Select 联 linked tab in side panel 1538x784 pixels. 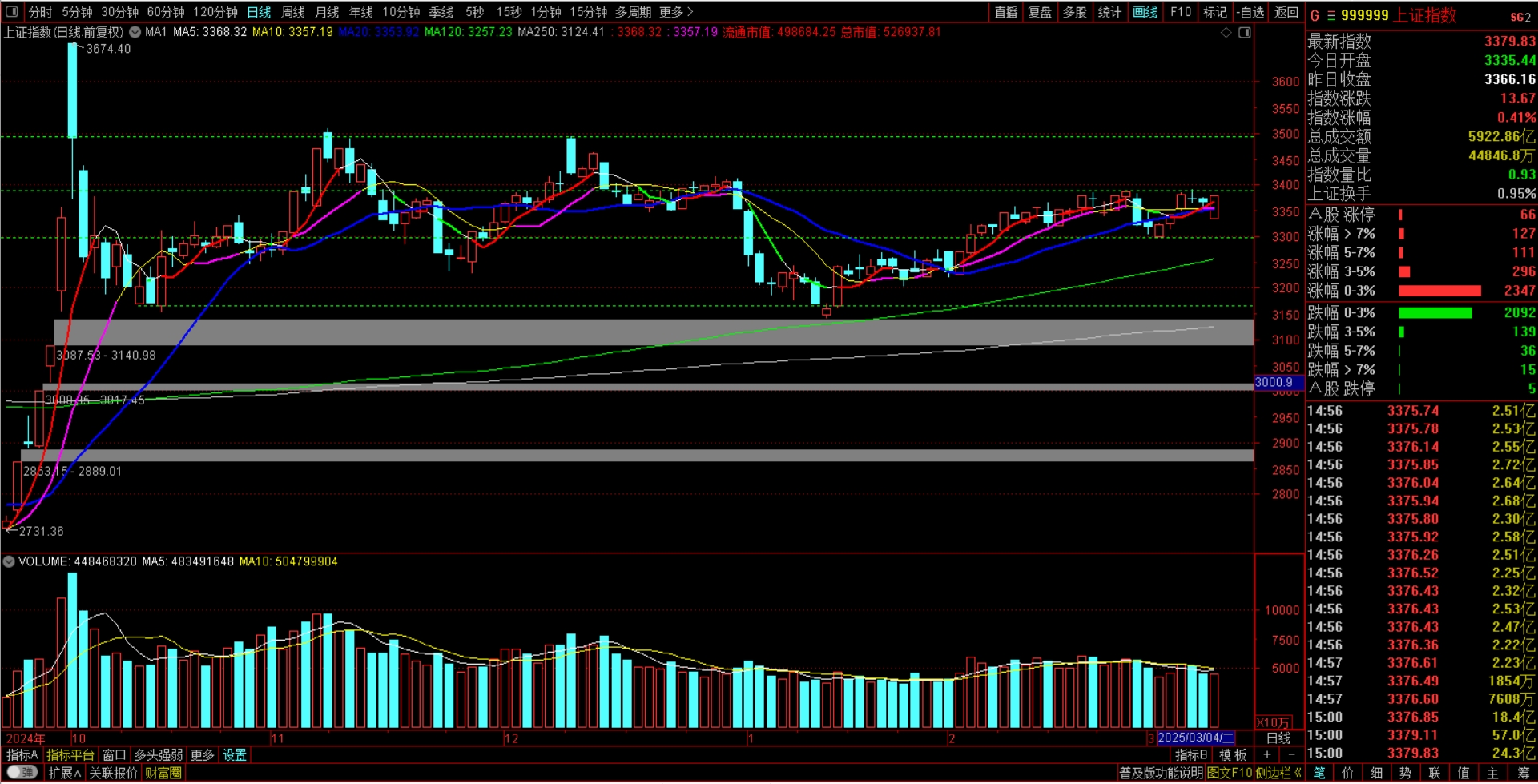click(1435, 773)
